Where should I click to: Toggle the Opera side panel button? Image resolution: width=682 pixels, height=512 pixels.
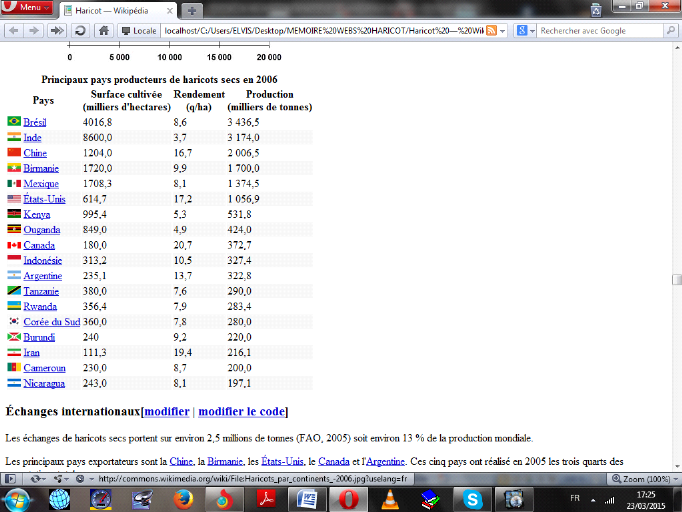(10, 479)
